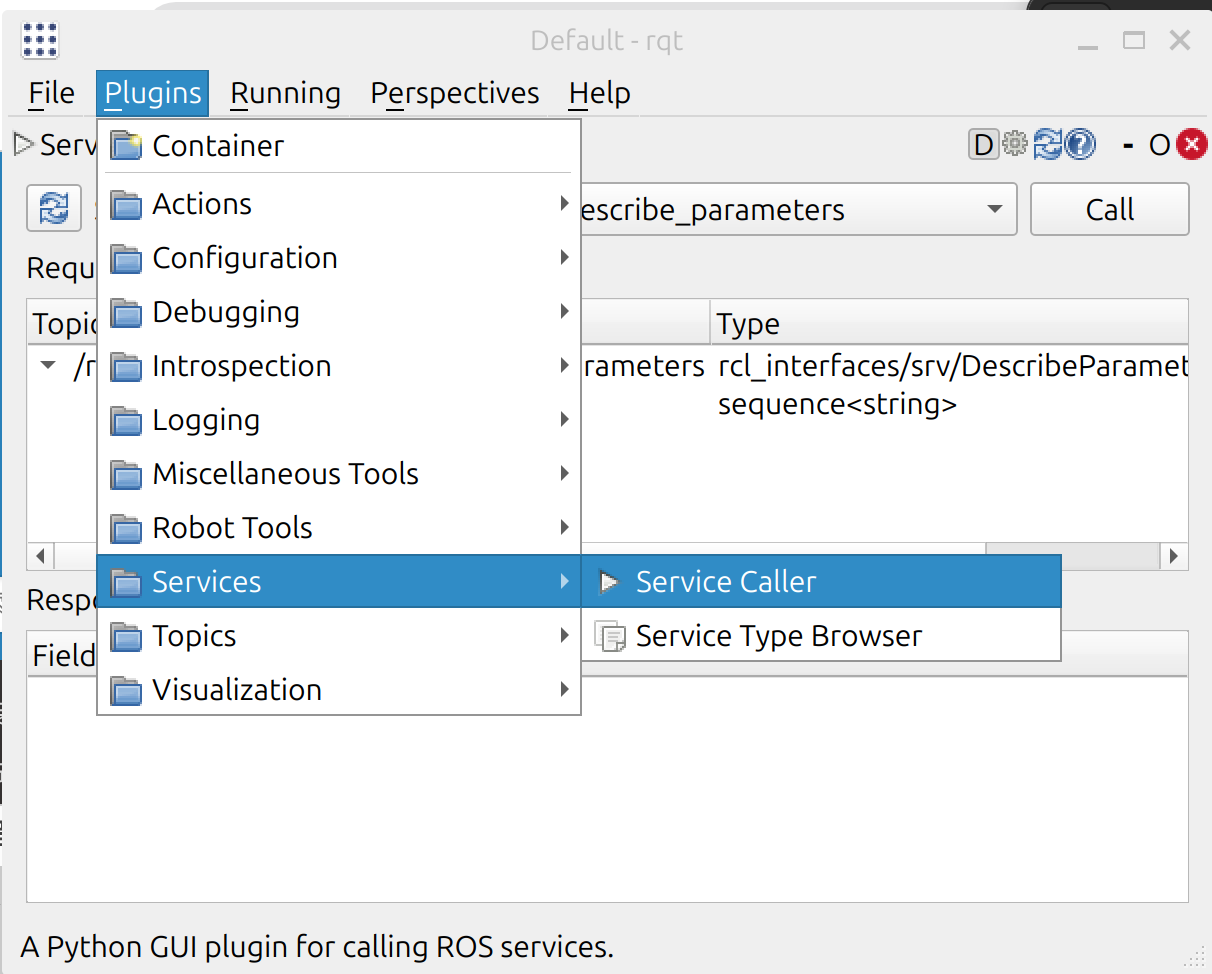Open plugin configuration gear icon
The width and height of the screenshot is (1212, 974).
(1015, 146)
